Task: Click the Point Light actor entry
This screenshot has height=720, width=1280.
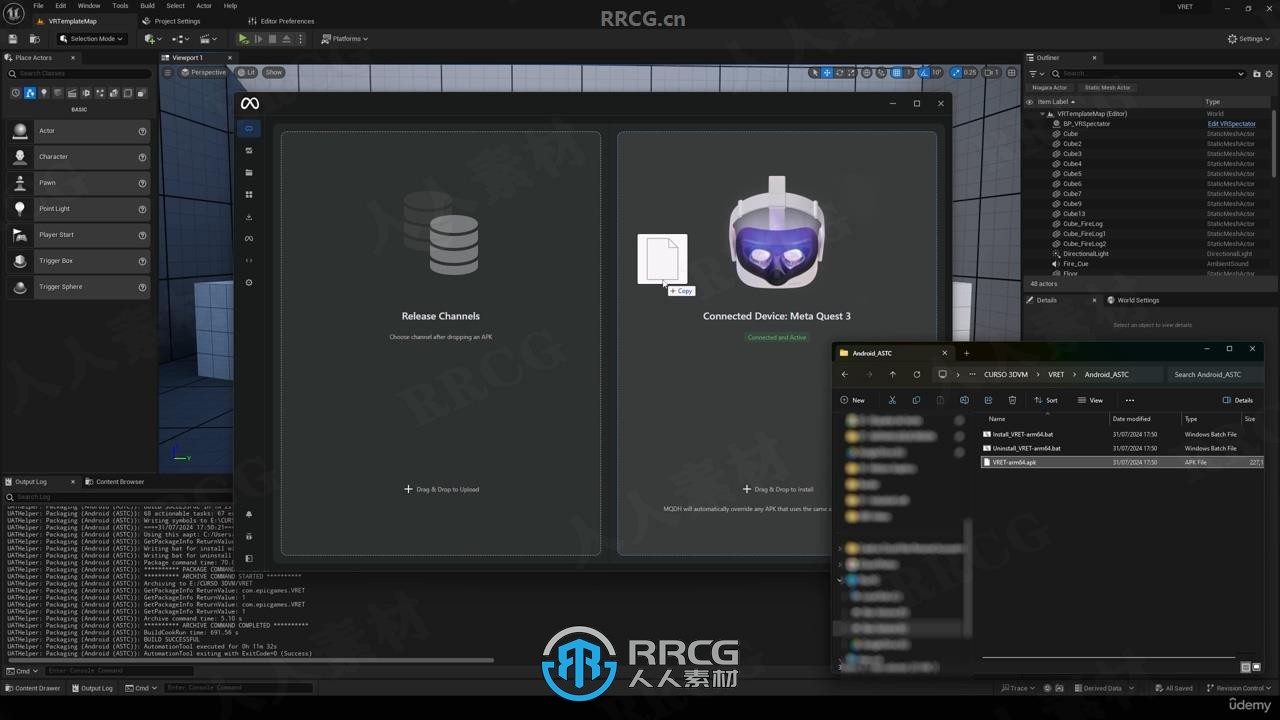Action: click(x=78, y=209)
